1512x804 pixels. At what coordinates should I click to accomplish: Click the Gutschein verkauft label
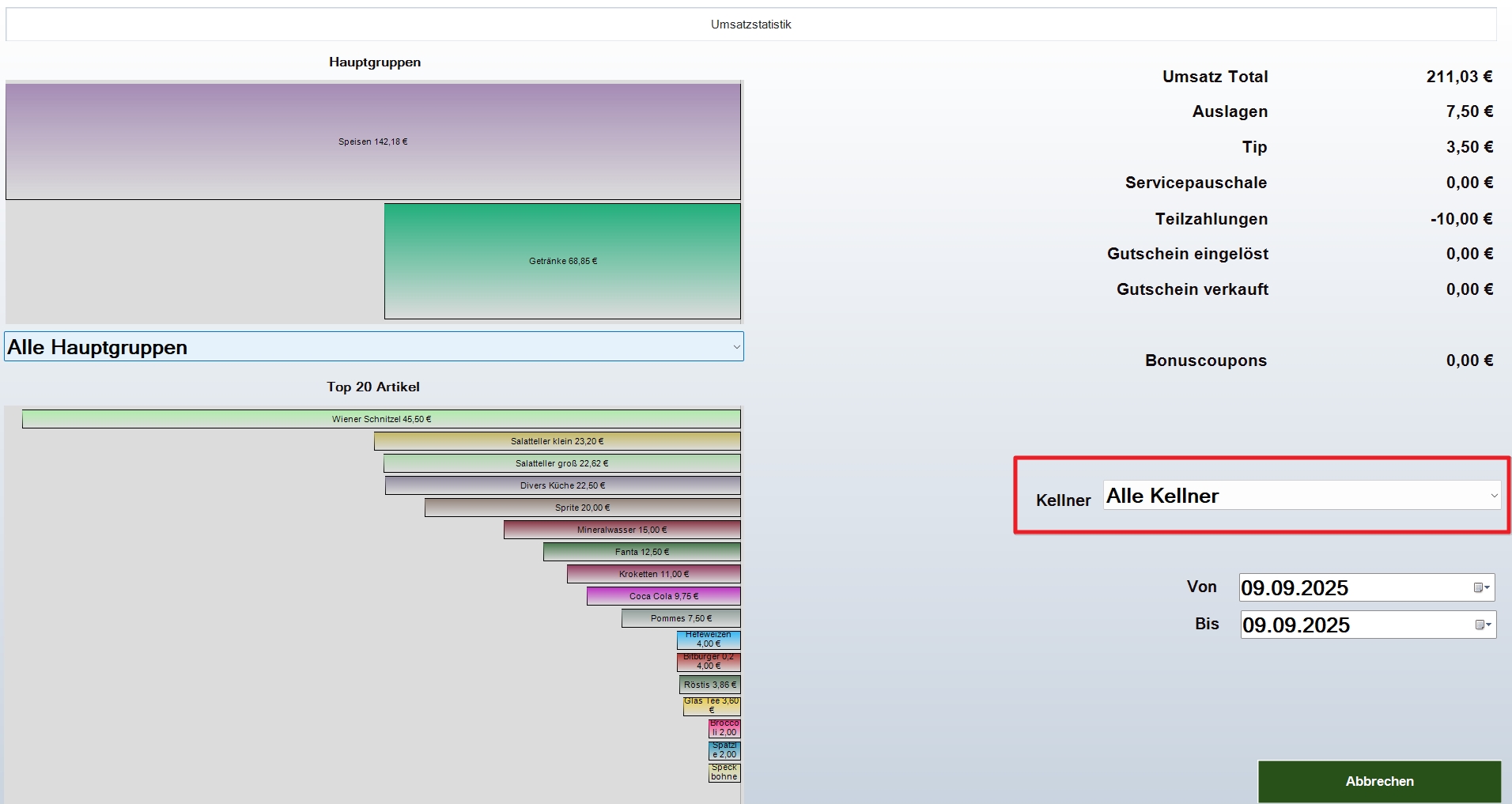click(1192, 289)
